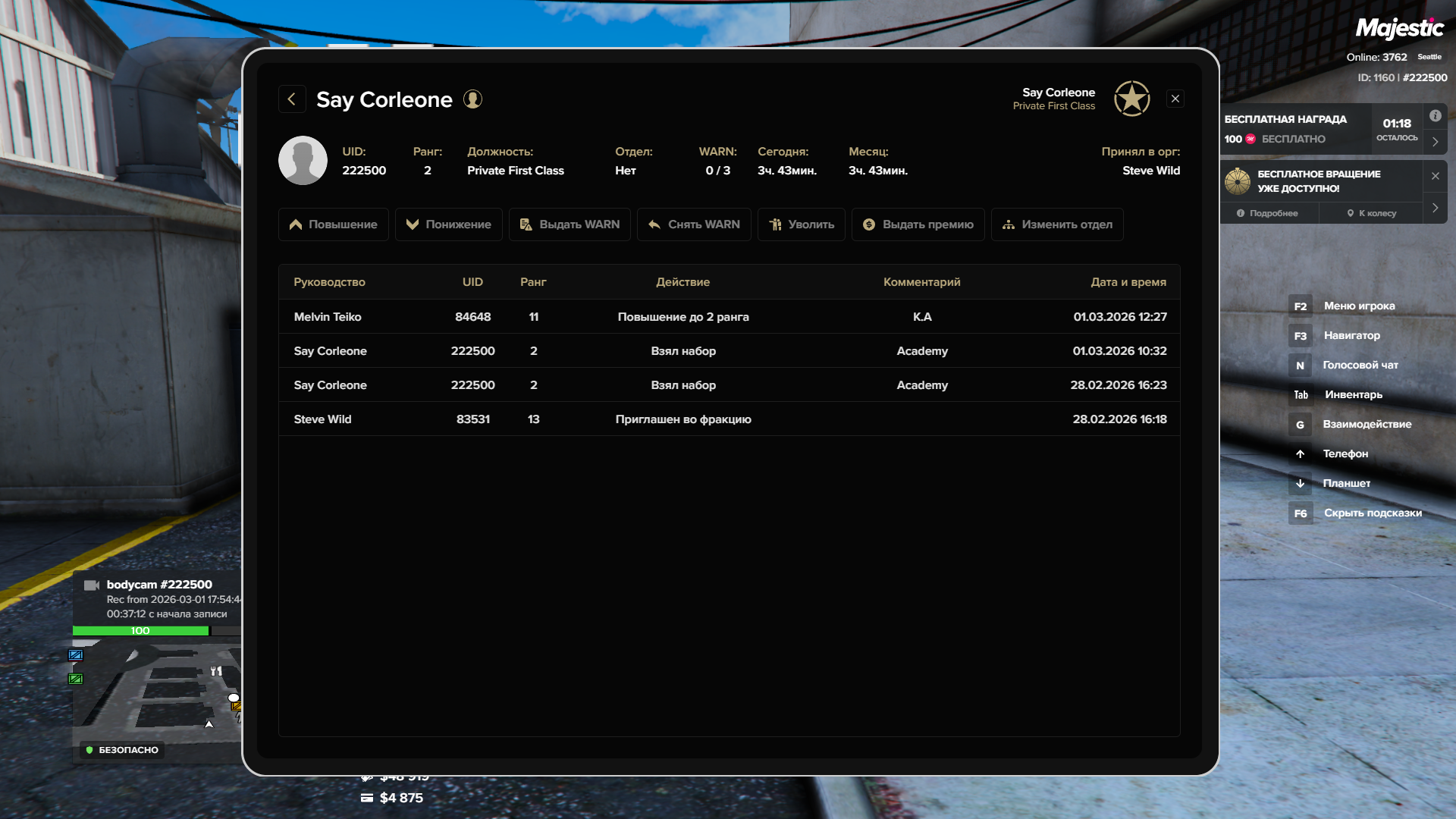
Task: Click the Дата и время column header
Action: pyautogui.click(x=1128, y=282)
